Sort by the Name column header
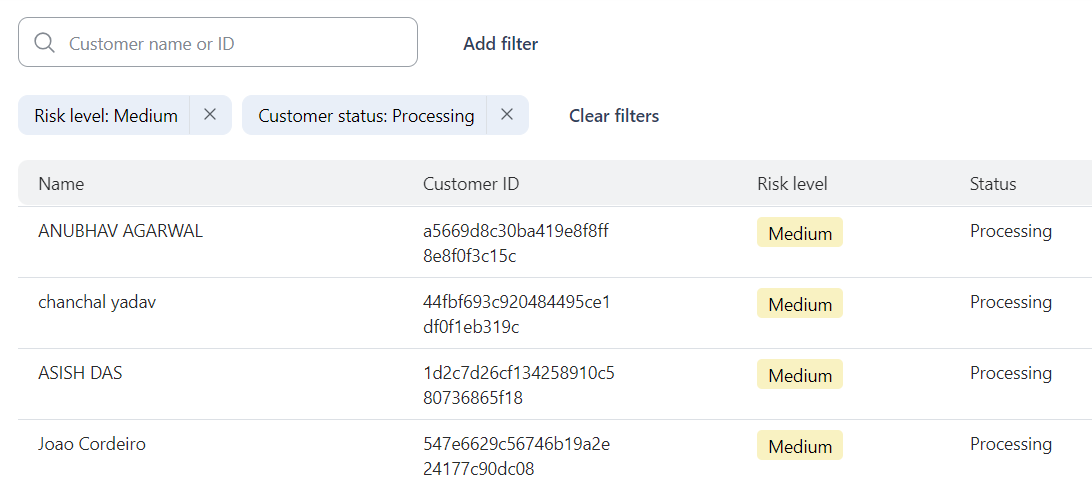The width and height of the screenshot is (1092, 488). [61, 184]
